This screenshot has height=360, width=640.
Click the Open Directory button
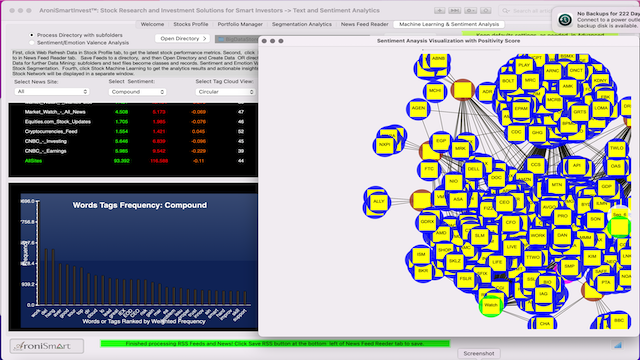[182, 38]
